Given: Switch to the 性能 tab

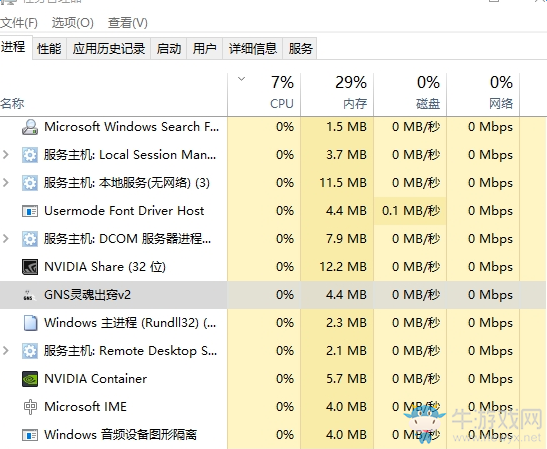Looking at the screenshot, I should (x=49, y=48).
